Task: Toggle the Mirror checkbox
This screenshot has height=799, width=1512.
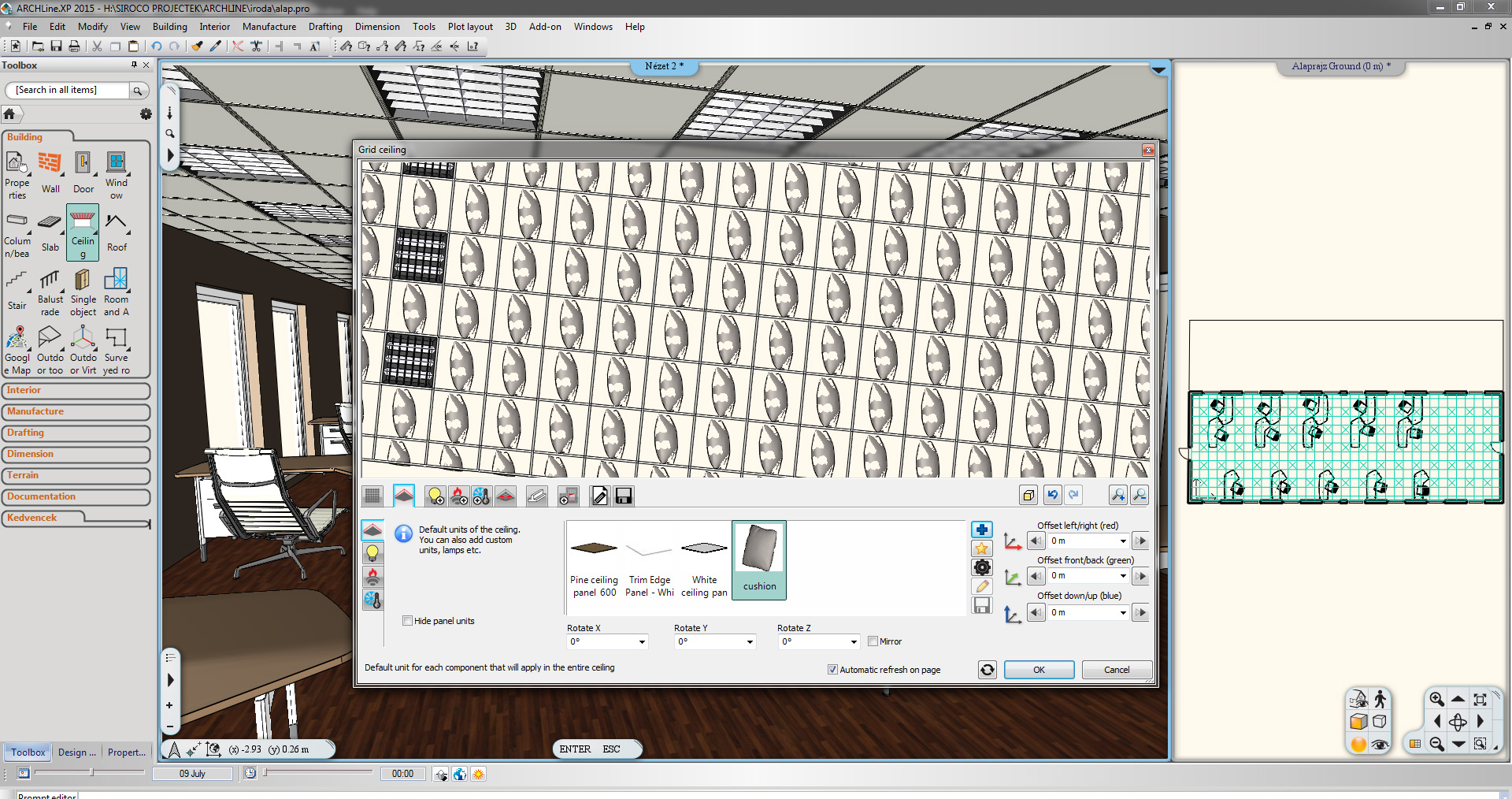Action: 873,641
